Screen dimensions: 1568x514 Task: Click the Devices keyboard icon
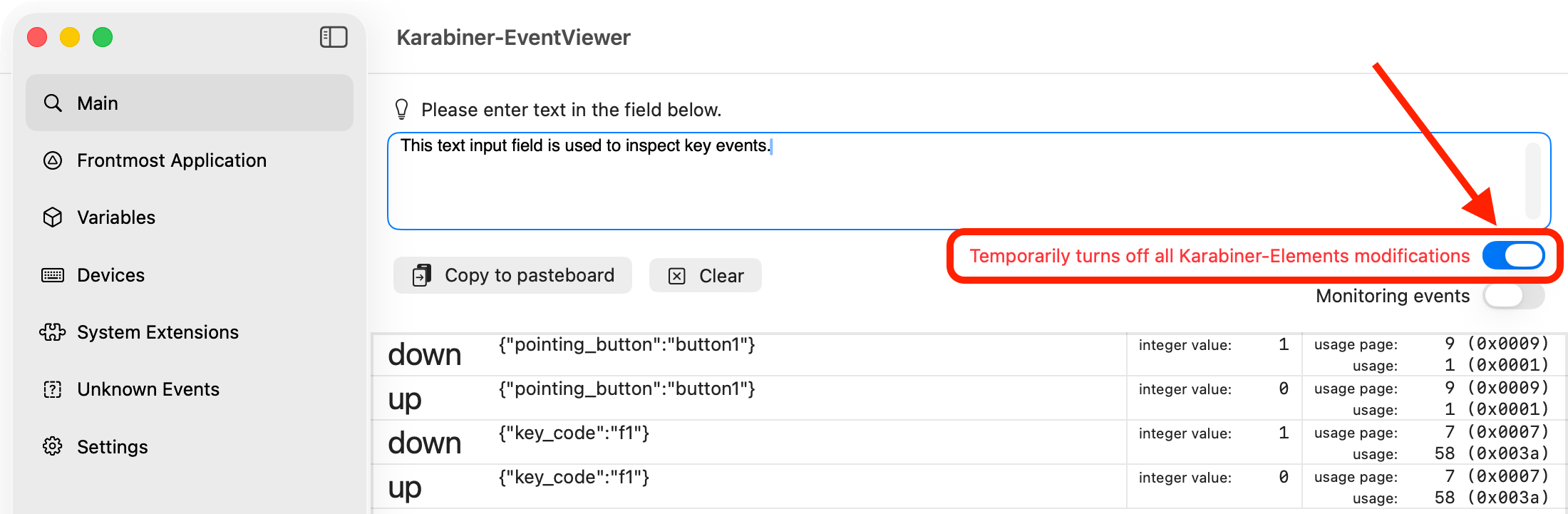(53, 275)
